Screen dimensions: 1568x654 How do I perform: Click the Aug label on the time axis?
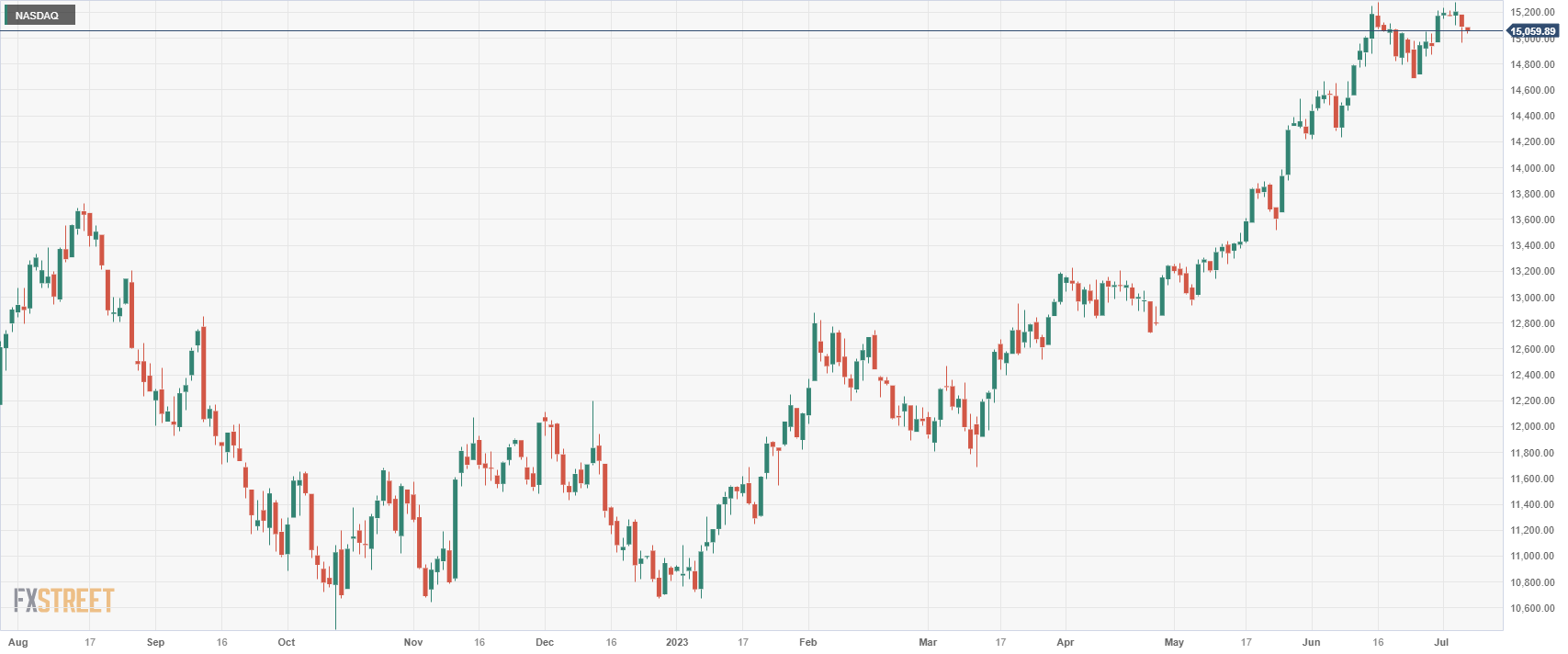click(x=17, y=642)
